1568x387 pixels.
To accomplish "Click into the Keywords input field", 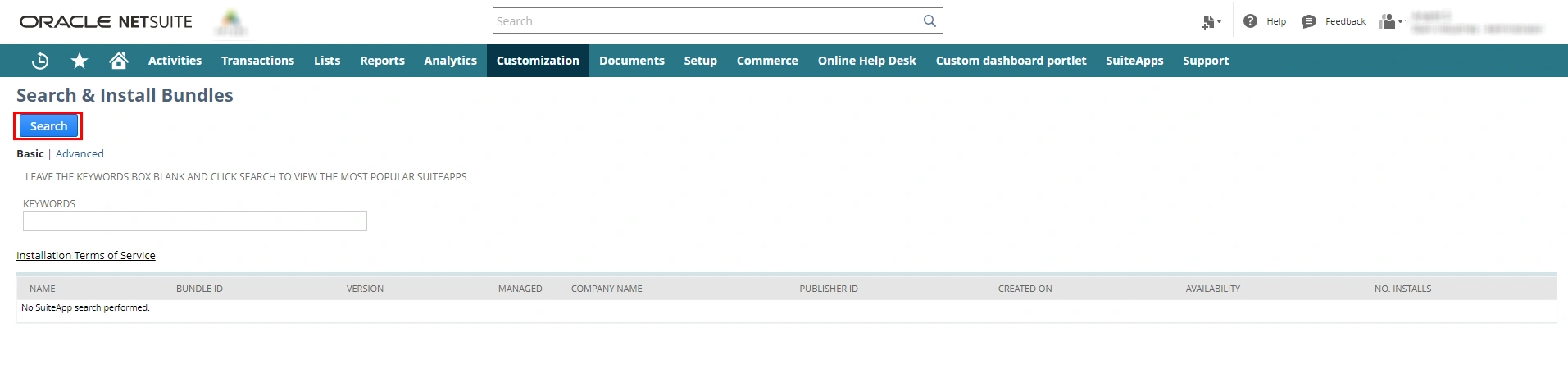I will click(195, 221).
